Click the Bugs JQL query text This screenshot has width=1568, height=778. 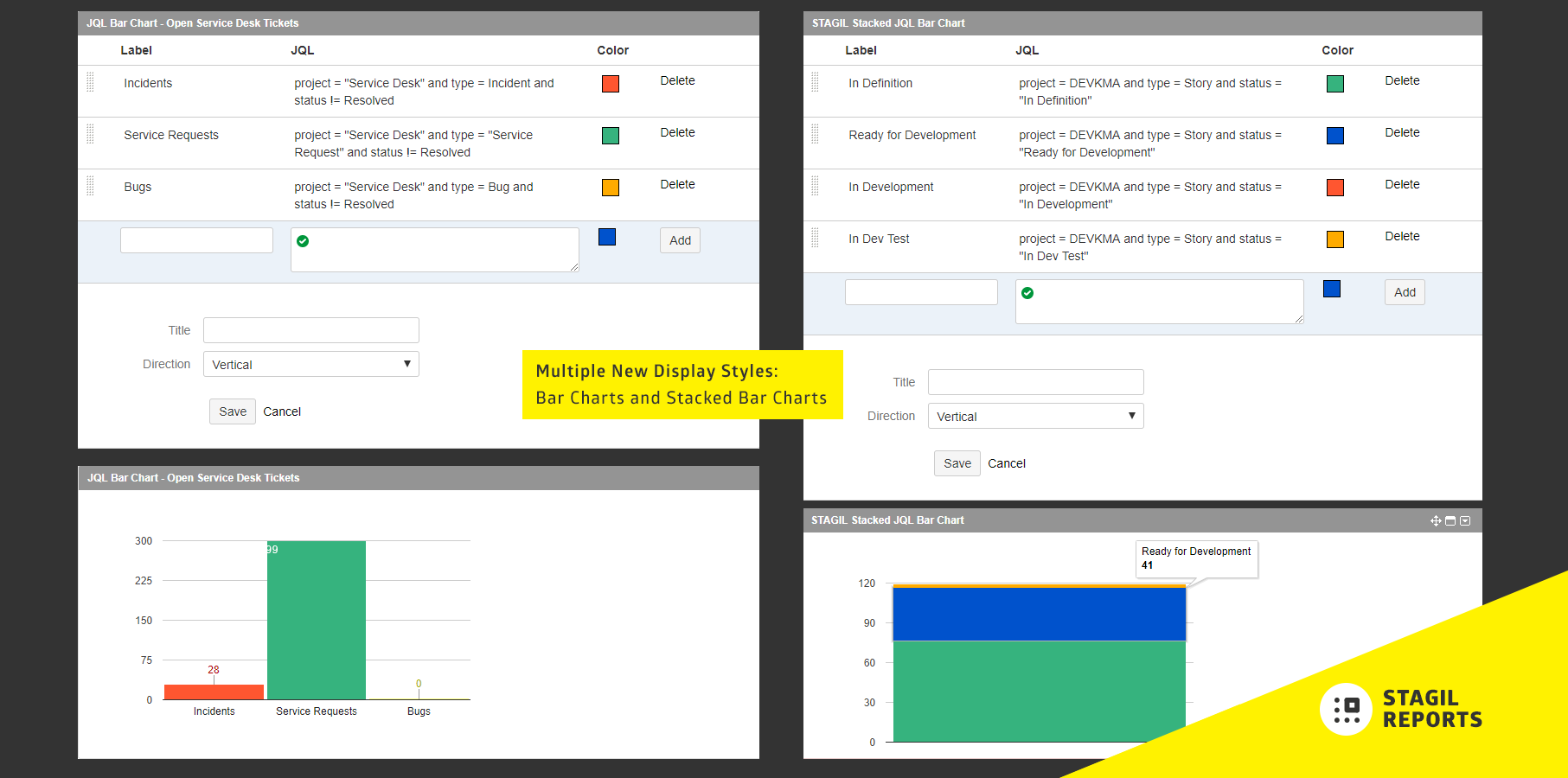[x=413, y=195]
